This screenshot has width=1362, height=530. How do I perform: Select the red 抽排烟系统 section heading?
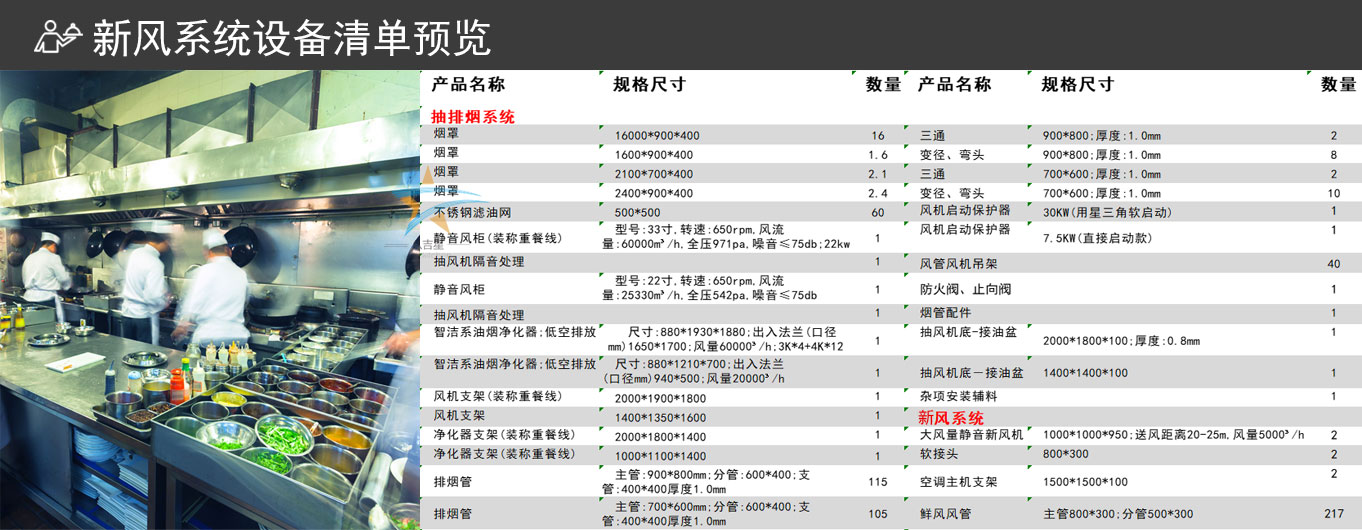tap(472, 116)
